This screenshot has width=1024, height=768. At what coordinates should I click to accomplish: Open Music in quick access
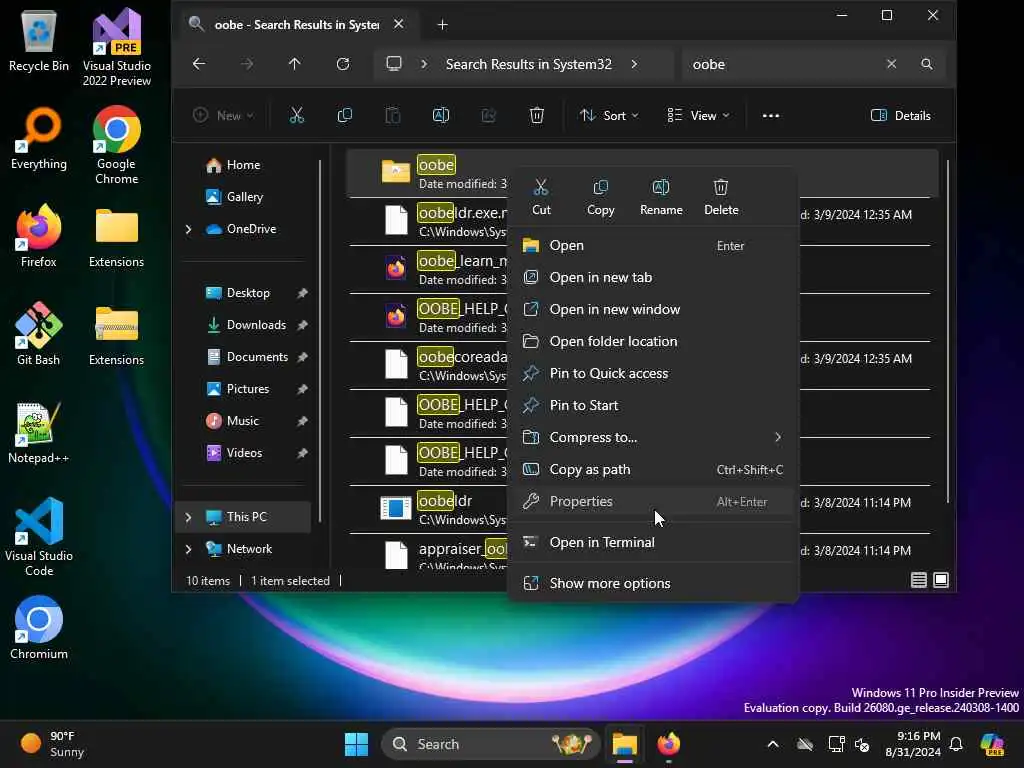coord(242,421)
